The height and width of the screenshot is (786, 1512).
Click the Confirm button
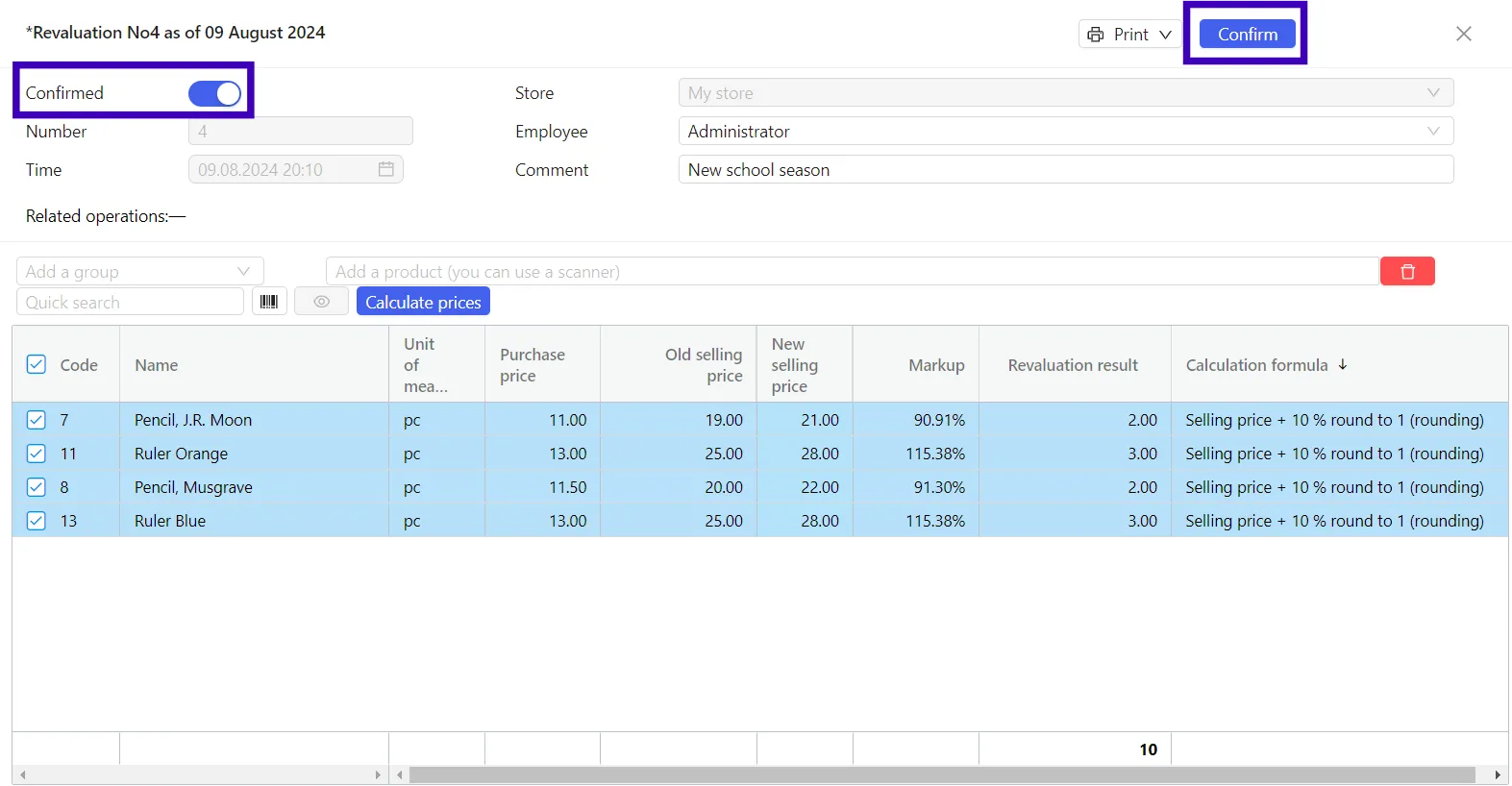[x=1248, y=35]
